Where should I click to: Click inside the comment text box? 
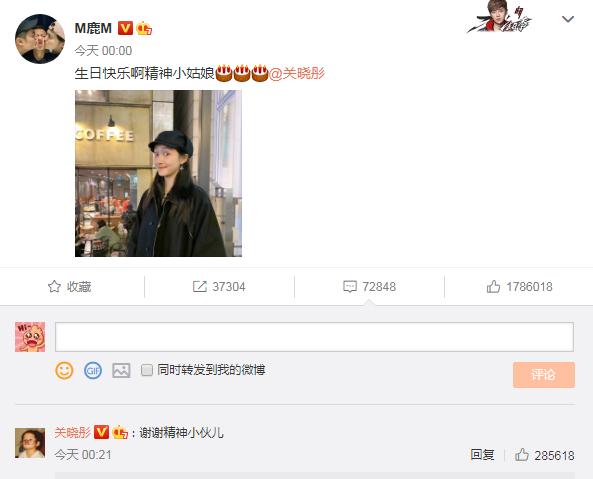click(x=314, y=337)
